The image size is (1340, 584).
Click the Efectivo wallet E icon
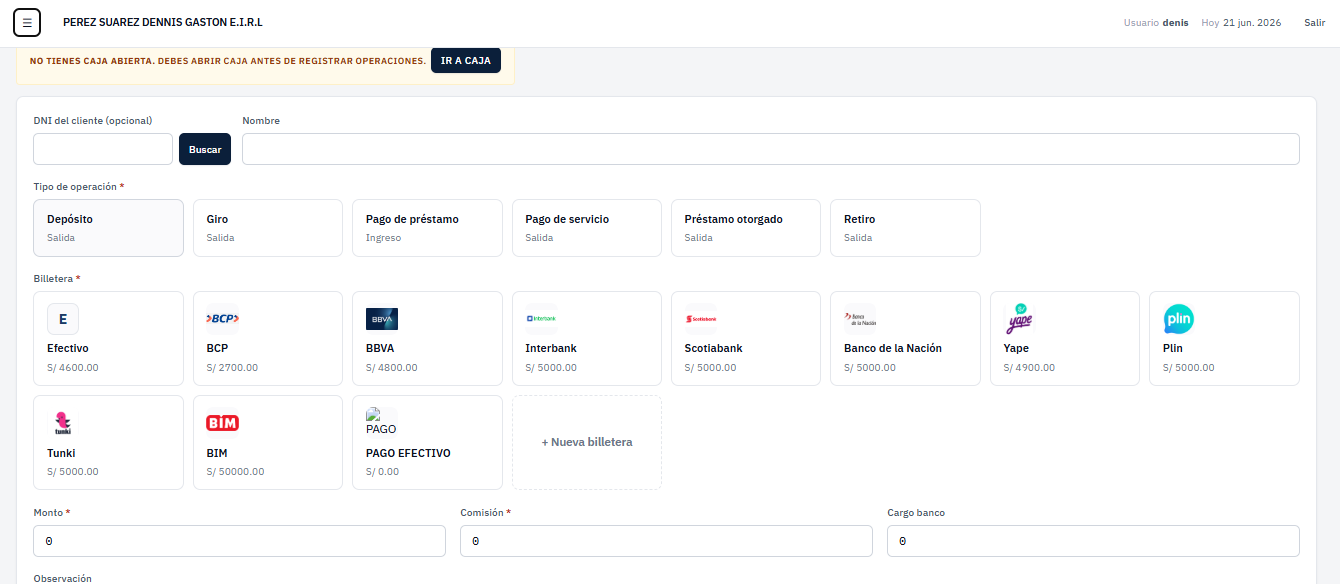tap(63, 319)
